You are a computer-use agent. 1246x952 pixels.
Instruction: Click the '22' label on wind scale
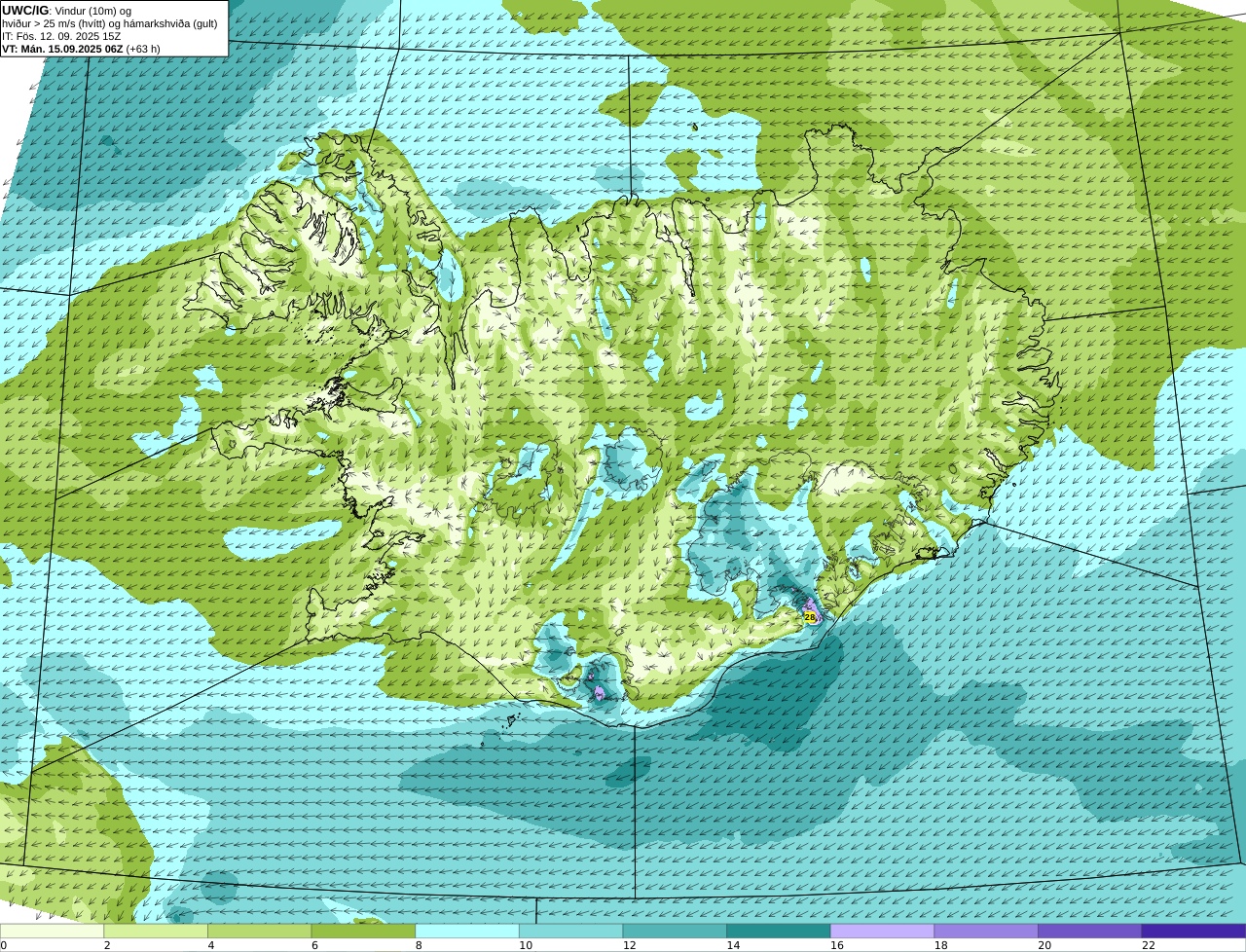tap(1149, 945)
